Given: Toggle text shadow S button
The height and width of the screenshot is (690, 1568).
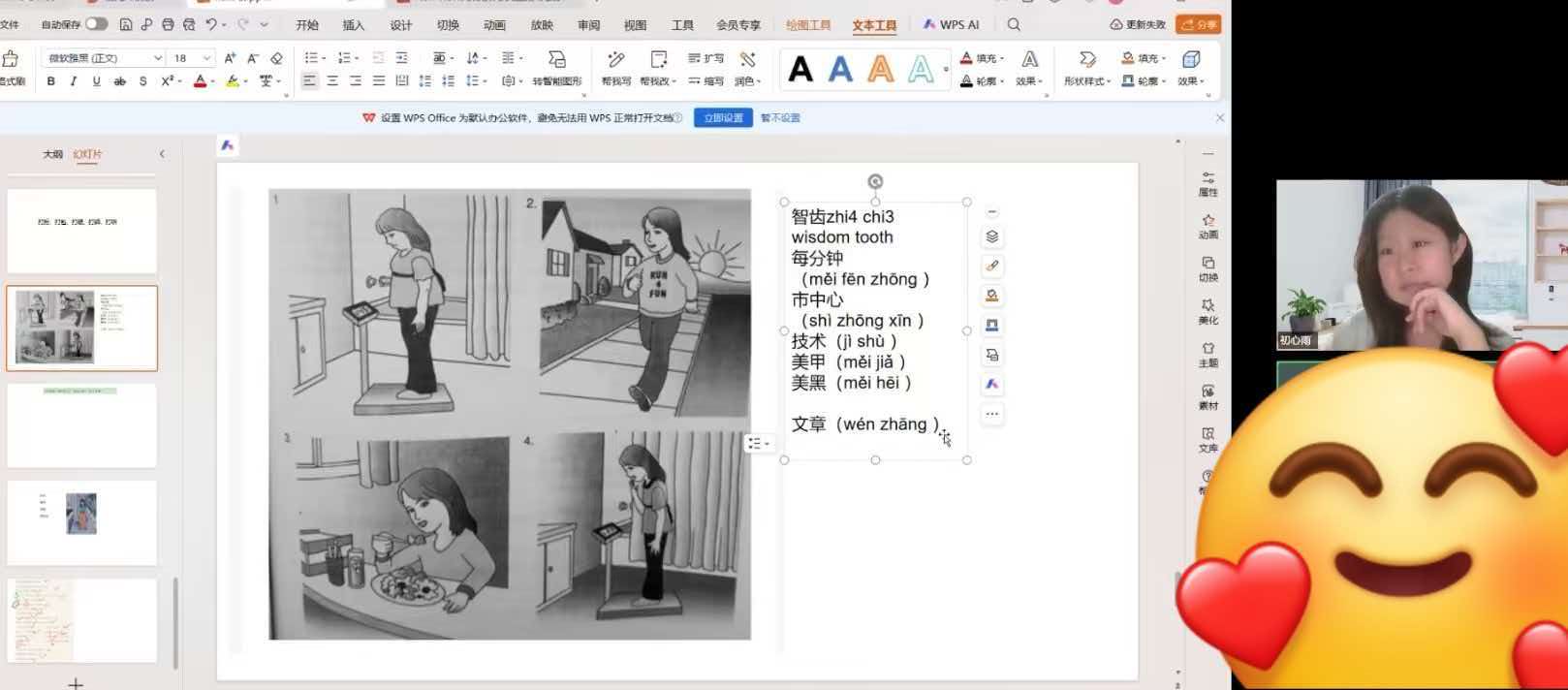Looking at the screenshot, I should point(142,81).
